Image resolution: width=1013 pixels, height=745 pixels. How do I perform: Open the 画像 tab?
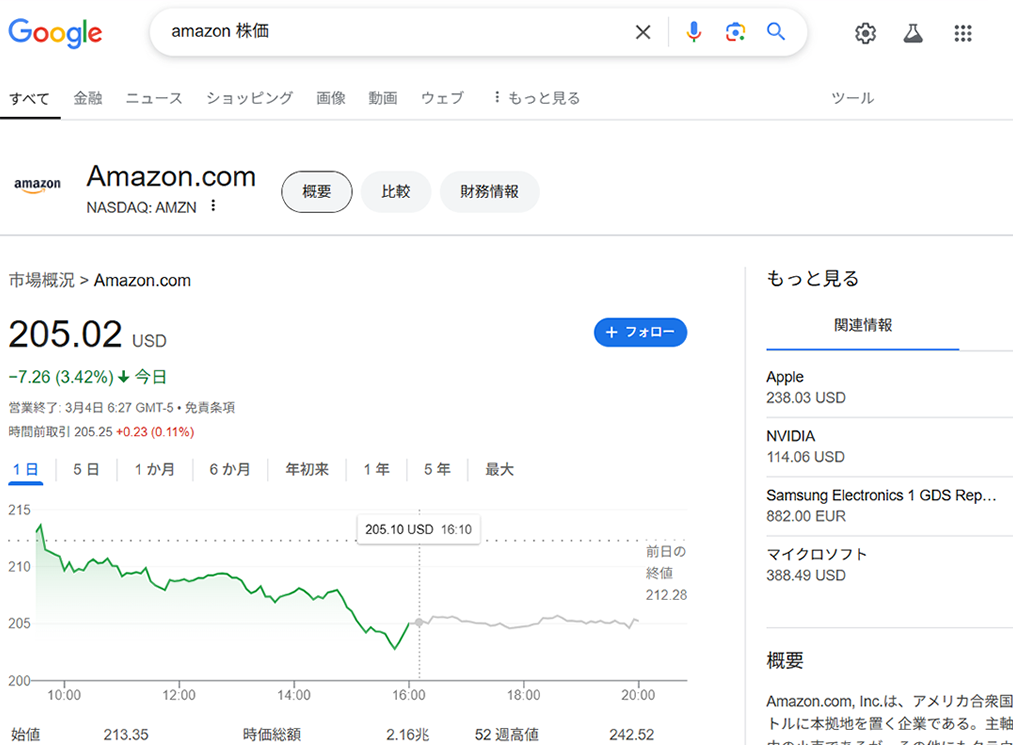tap(331, 98)
